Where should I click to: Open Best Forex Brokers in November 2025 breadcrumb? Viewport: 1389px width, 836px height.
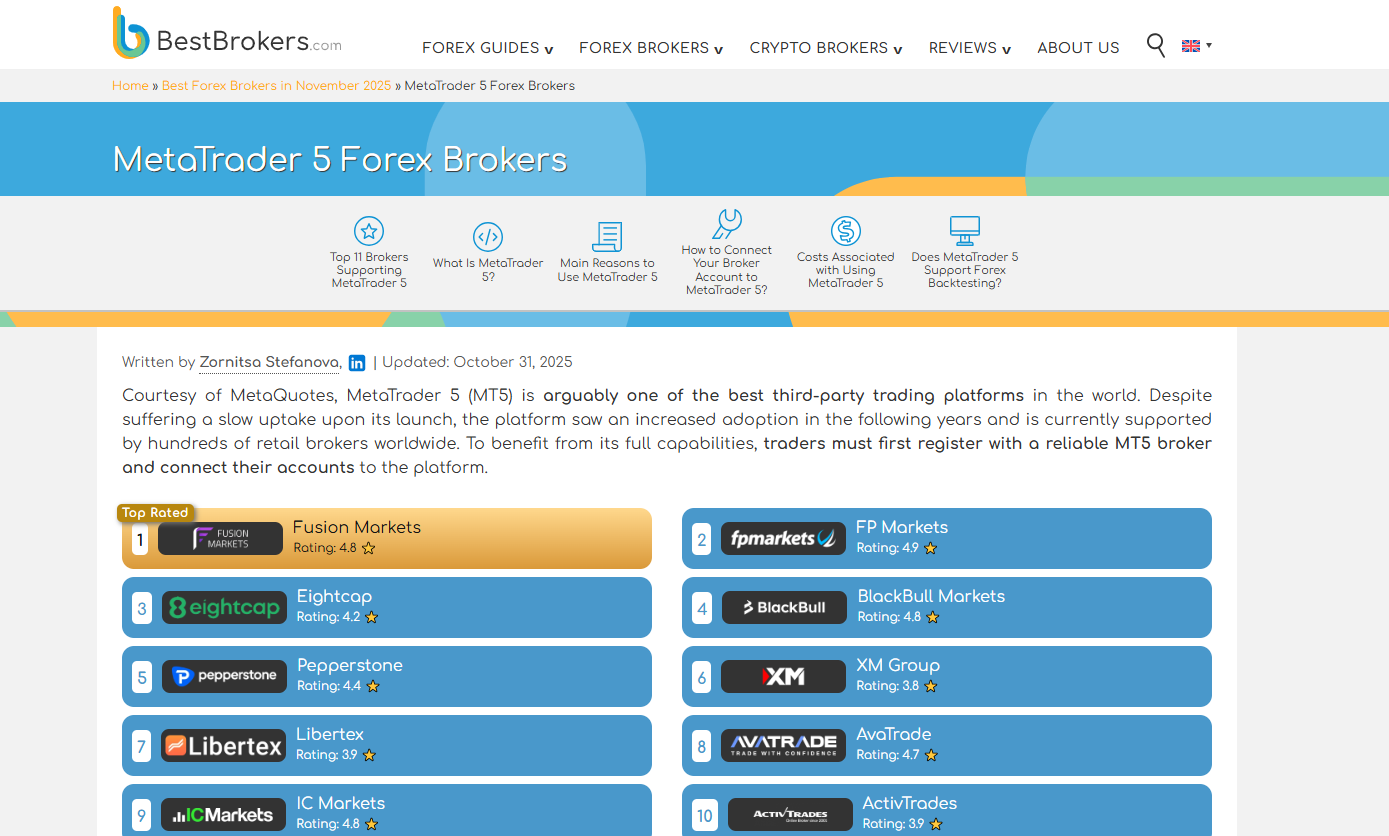[x=276, y=86]
